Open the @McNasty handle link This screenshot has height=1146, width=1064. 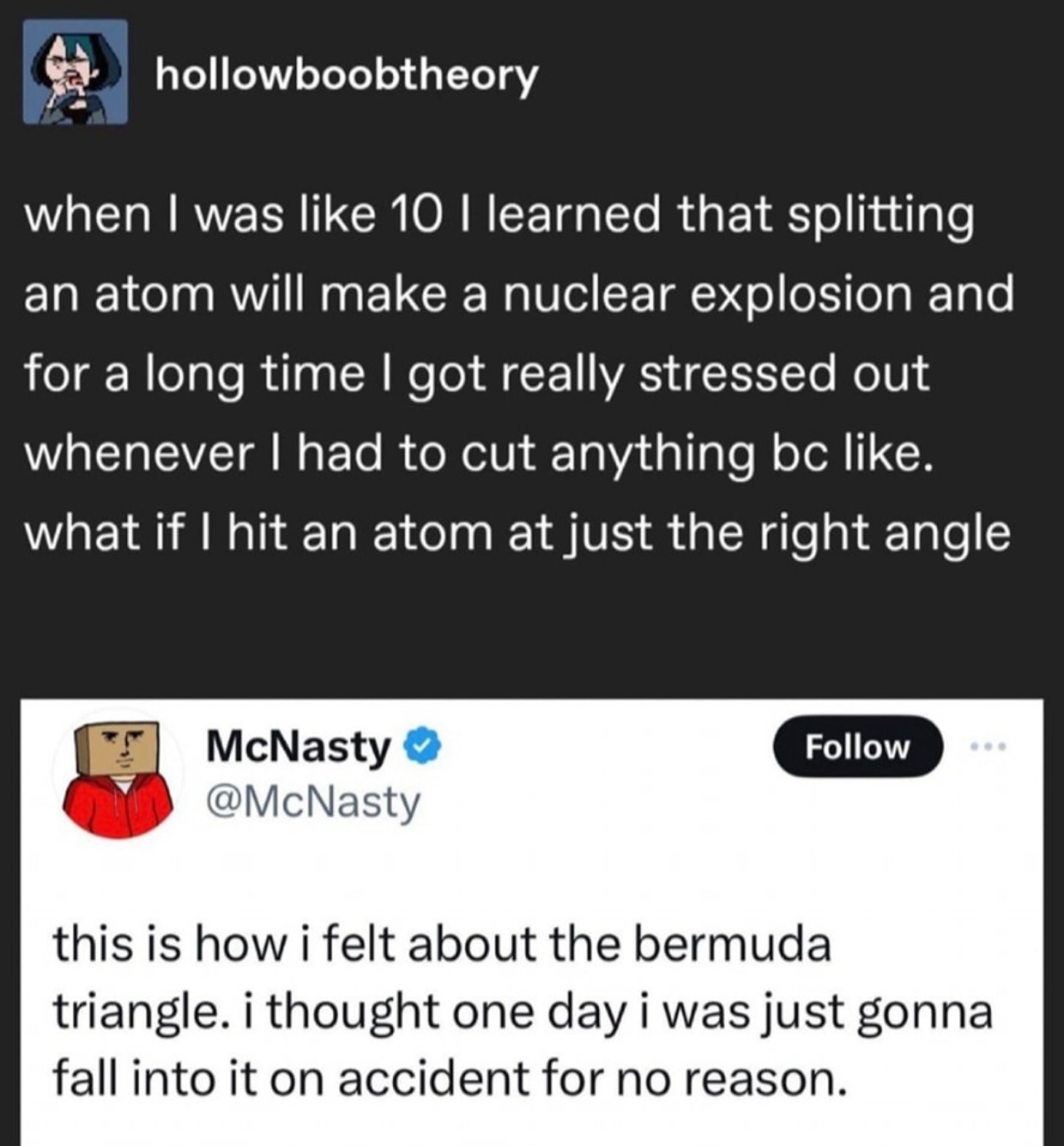[313, 802]
